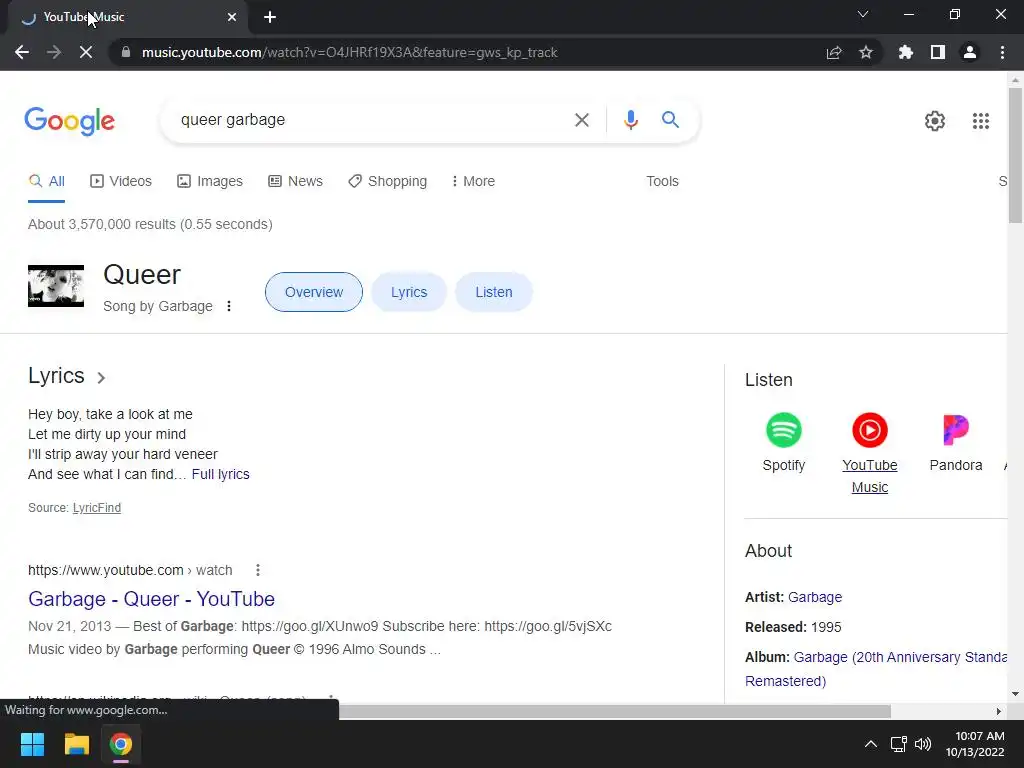Image resolution: width=1024 pixels, height=768 pixels.
Task: Open options for the youtube.com watch result
Action: [258, 570]
